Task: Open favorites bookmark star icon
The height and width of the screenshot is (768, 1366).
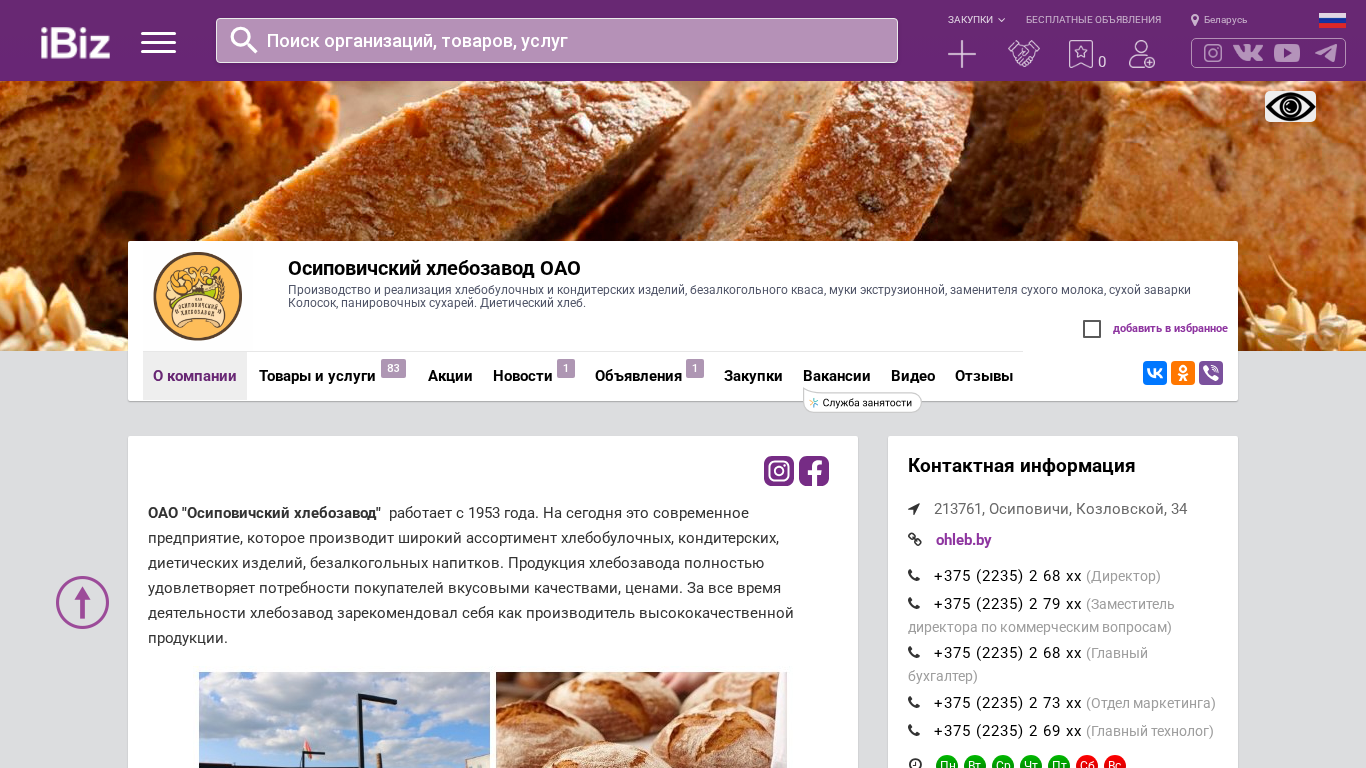Action: coord(1081,54)
